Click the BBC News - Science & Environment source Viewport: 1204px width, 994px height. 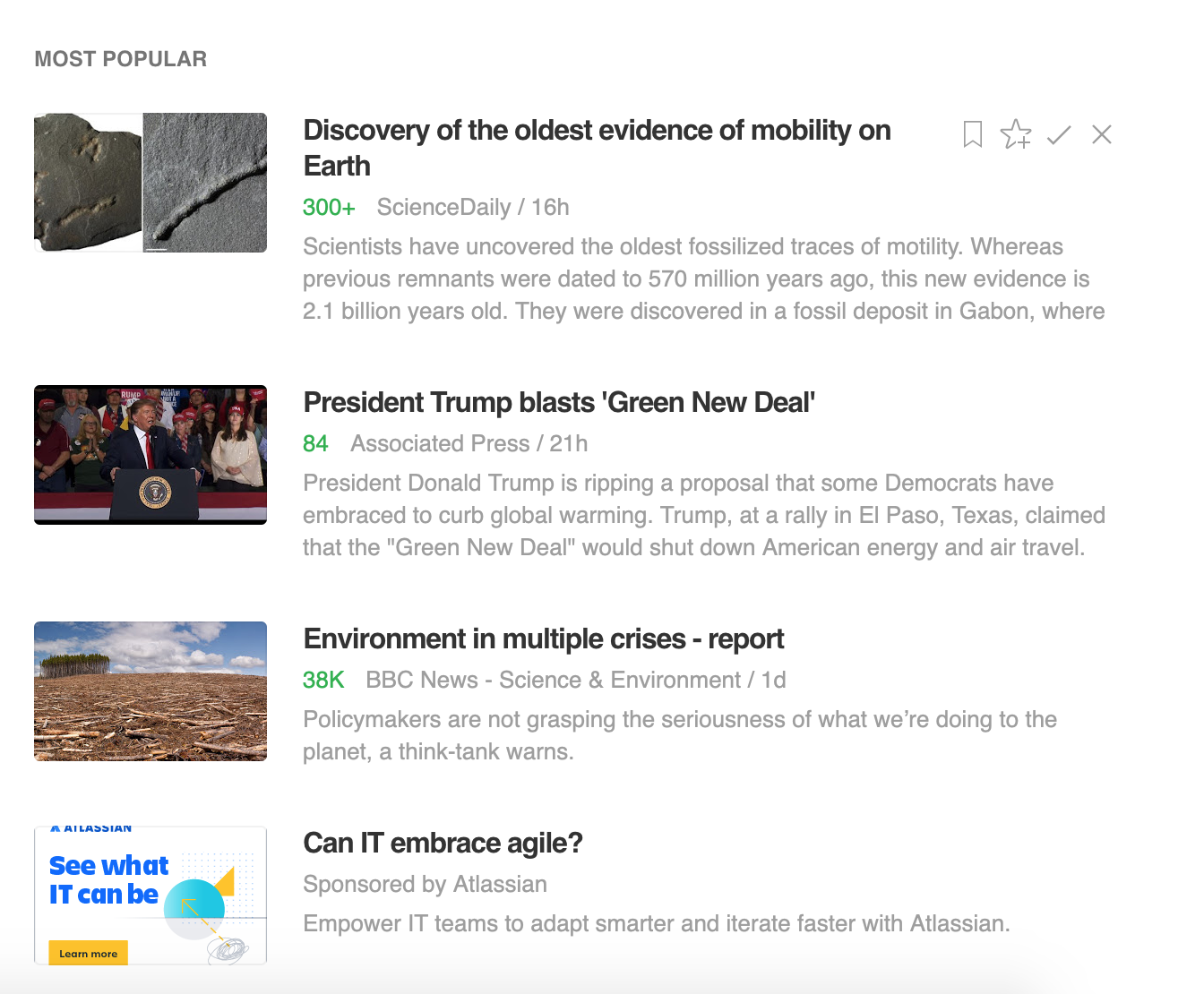pyautogui.click(x=553, y=681)
